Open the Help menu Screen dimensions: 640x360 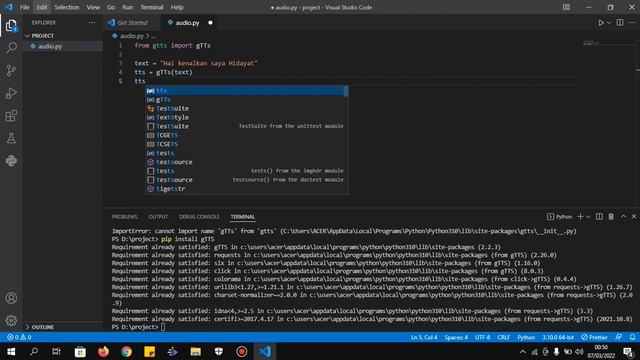[x=177, y=7]
